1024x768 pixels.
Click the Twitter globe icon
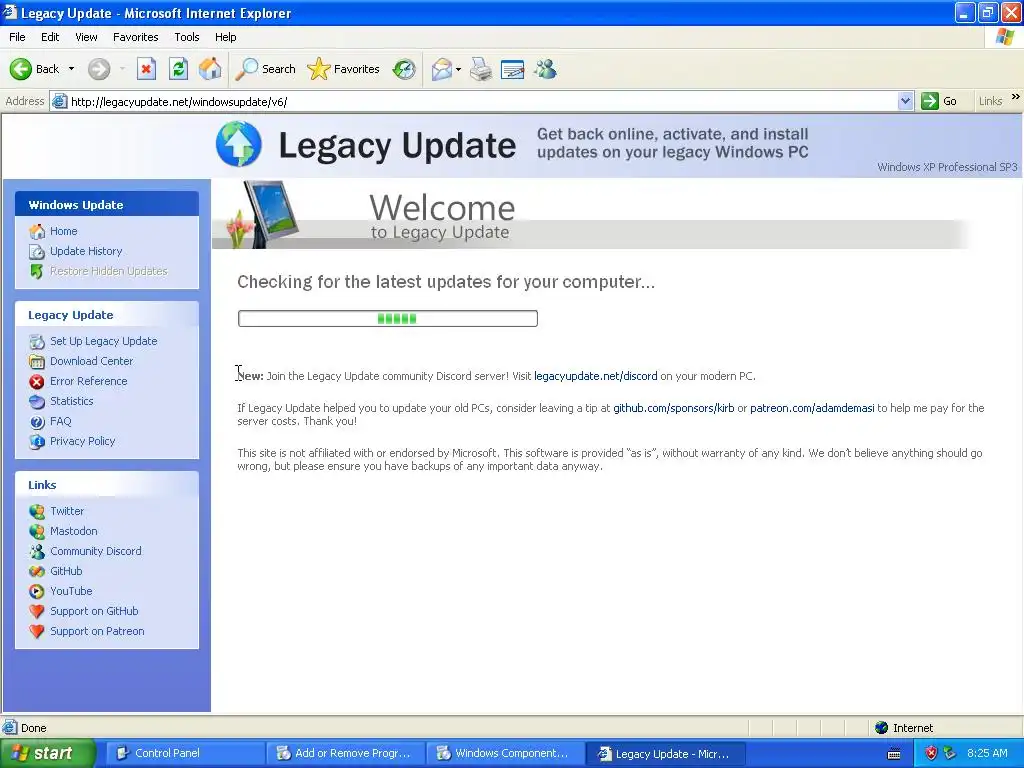37,511
